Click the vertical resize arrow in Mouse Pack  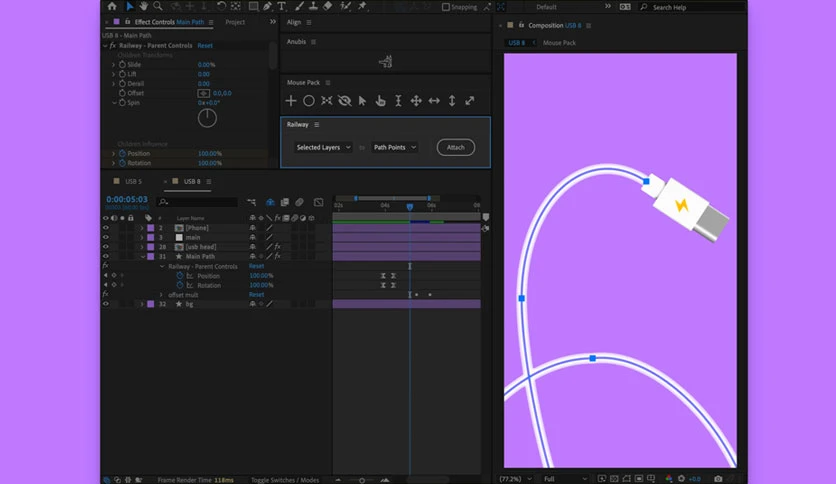(452, 101)
